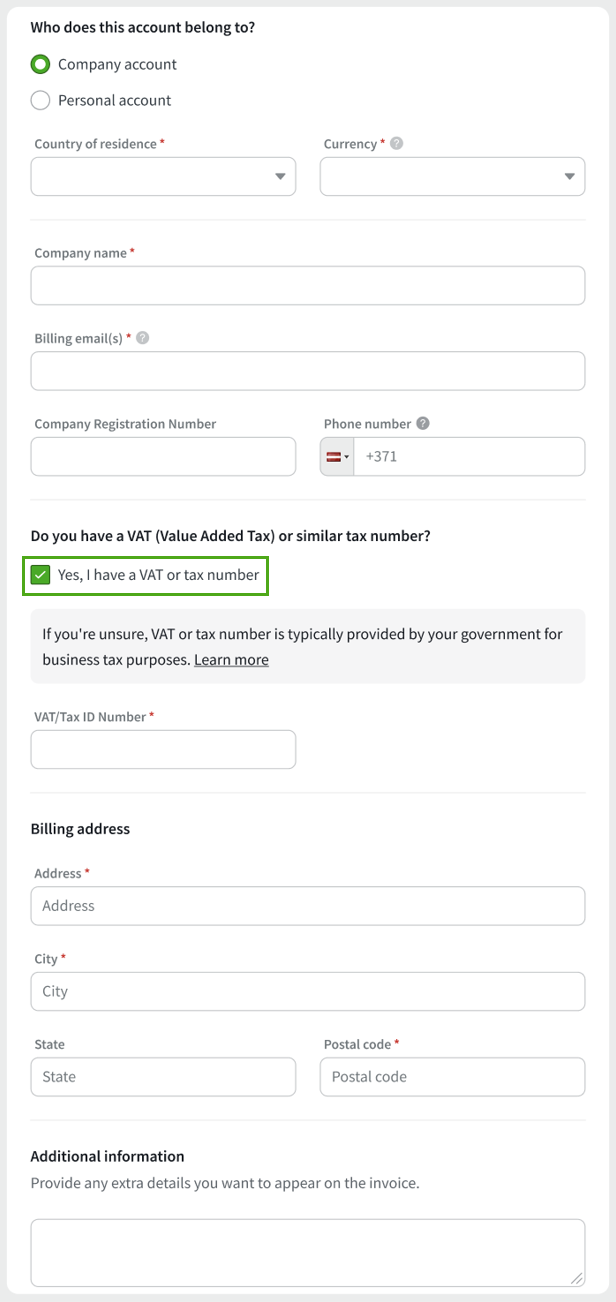This screenshot has width=616, height=1302.
Task: Click the phone number field showing +371
Action: 469,456
